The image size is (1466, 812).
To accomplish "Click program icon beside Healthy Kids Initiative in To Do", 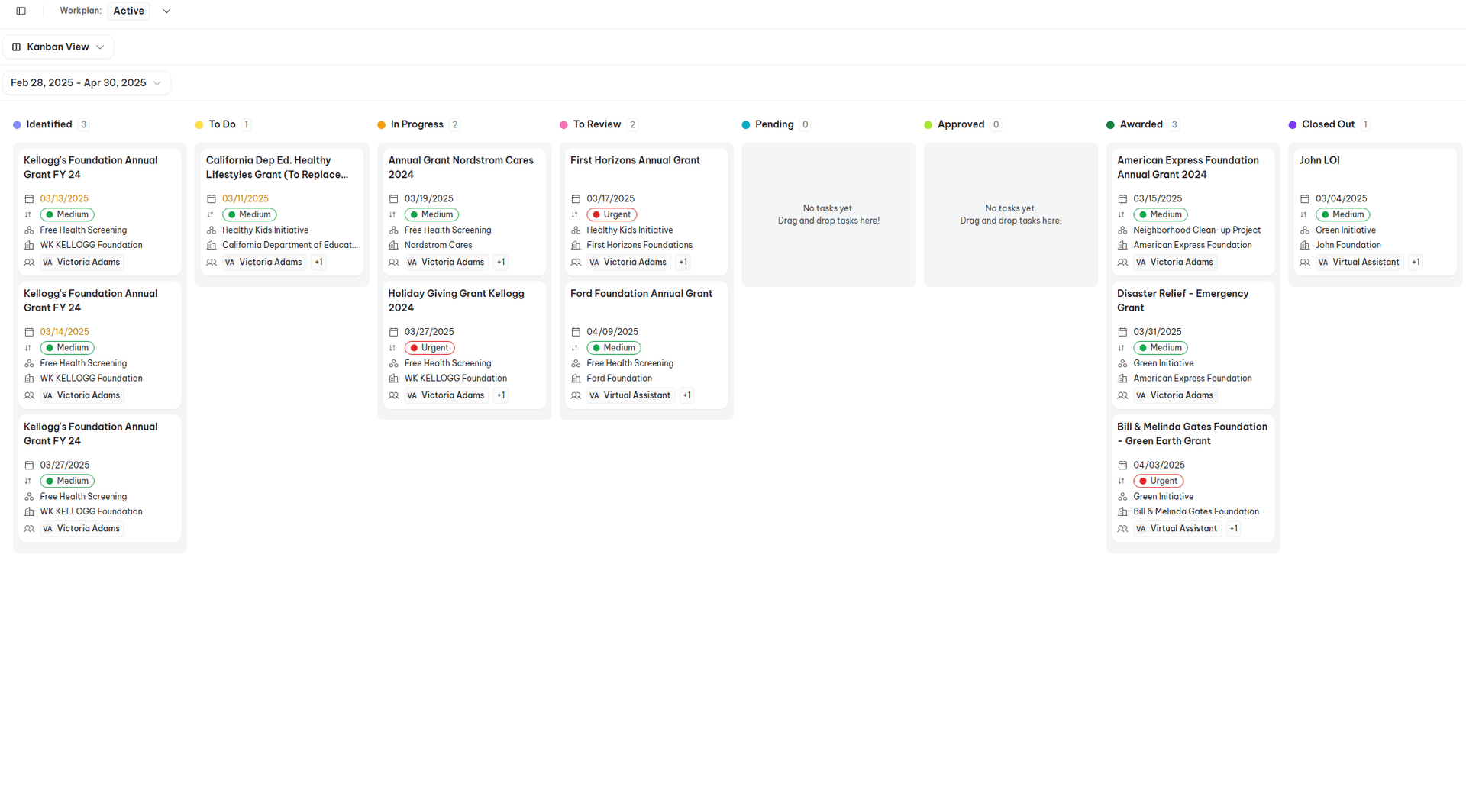I will [212, 230].
